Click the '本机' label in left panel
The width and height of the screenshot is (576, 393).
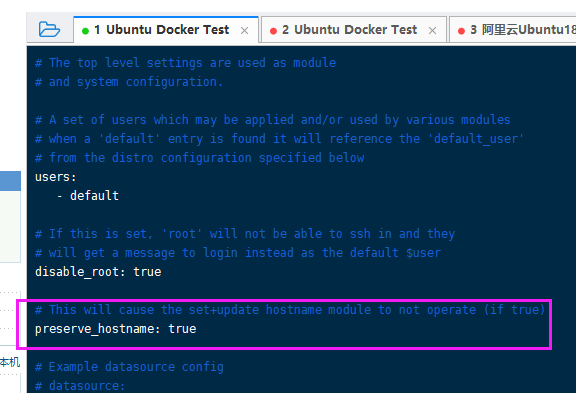(x=10, y=362)
